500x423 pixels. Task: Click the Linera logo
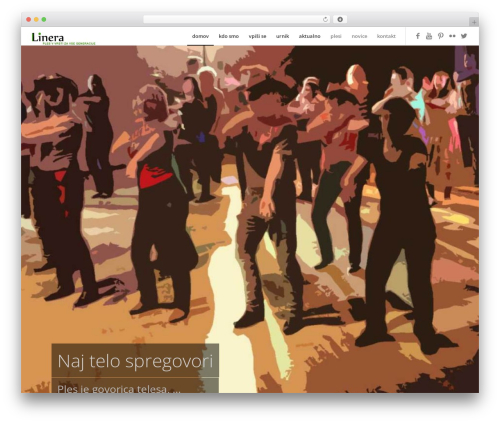coord(63,38)
